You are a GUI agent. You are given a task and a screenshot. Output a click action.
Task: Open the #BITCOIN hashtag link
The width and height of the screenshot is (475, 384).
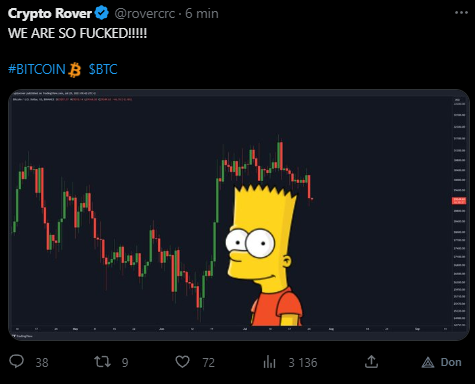click(x=37, y=69)
